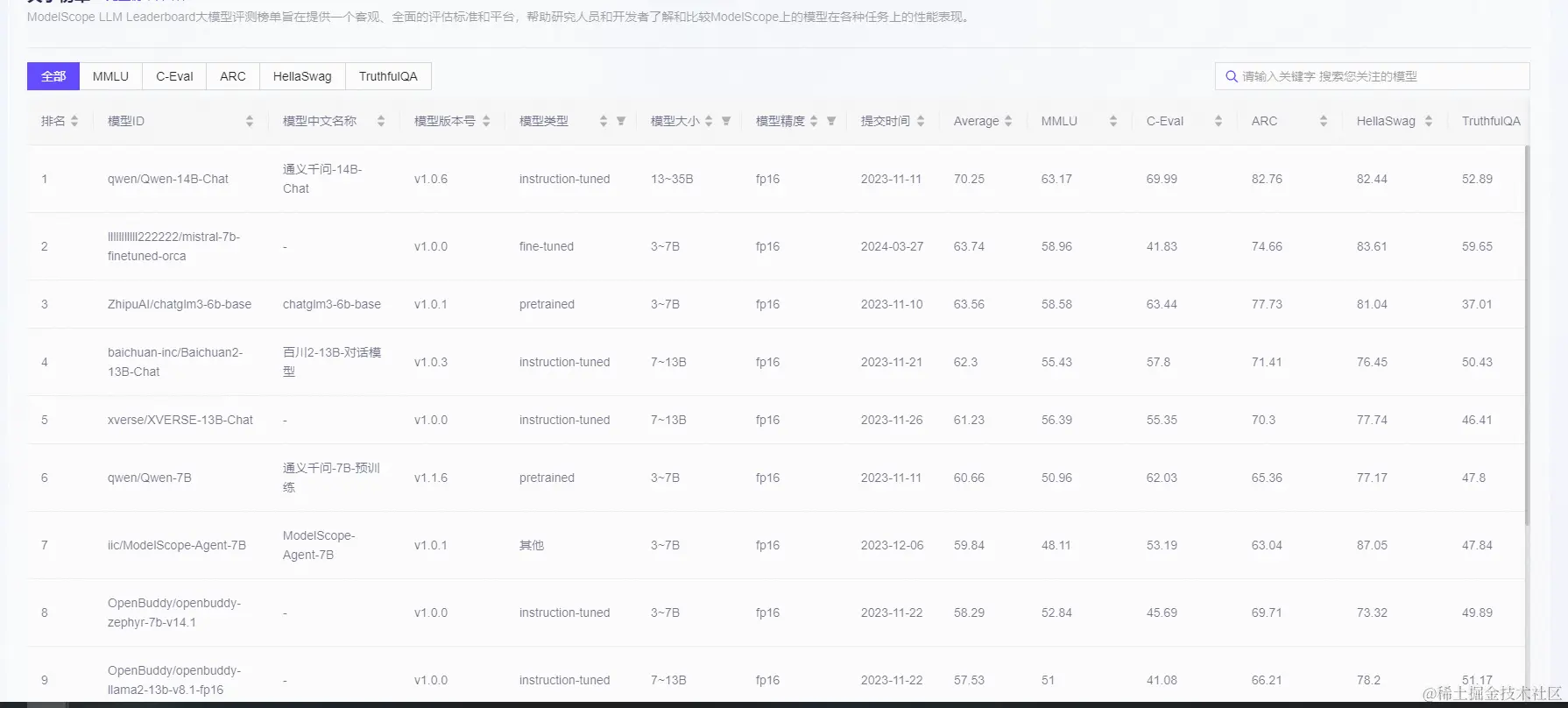The image size is (1568, 708).
Task: Click MMLU score 63.17
Action: (x=1056, y=179)
